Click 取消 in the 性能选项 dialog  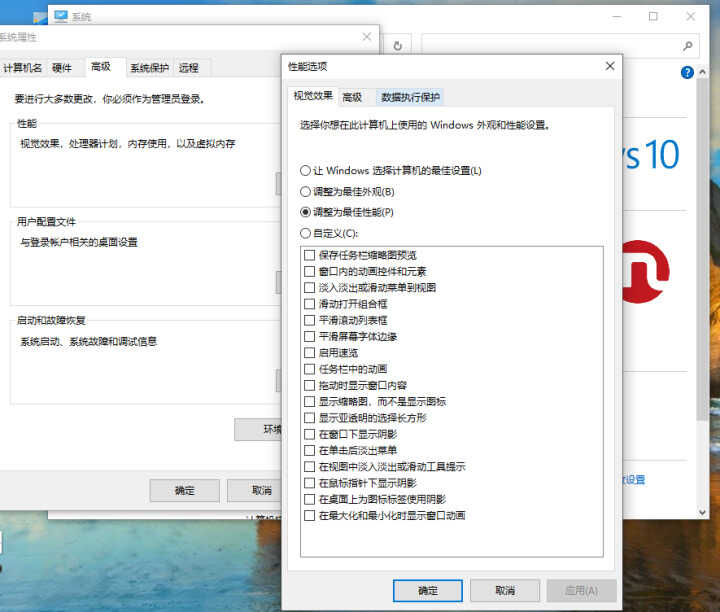(505, 590)
